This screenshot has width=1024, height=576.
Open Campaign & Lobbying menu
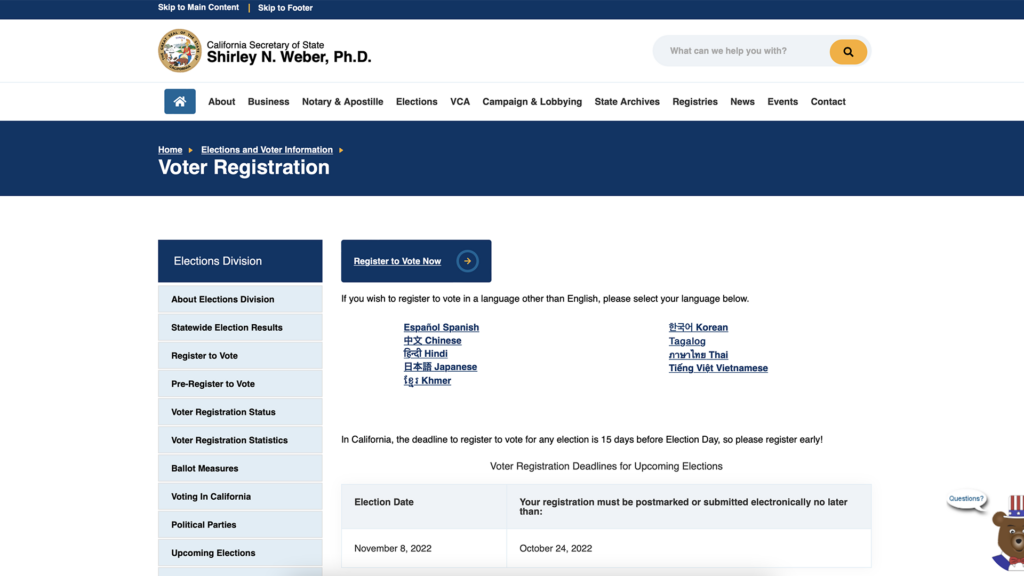tap(532, 102)
